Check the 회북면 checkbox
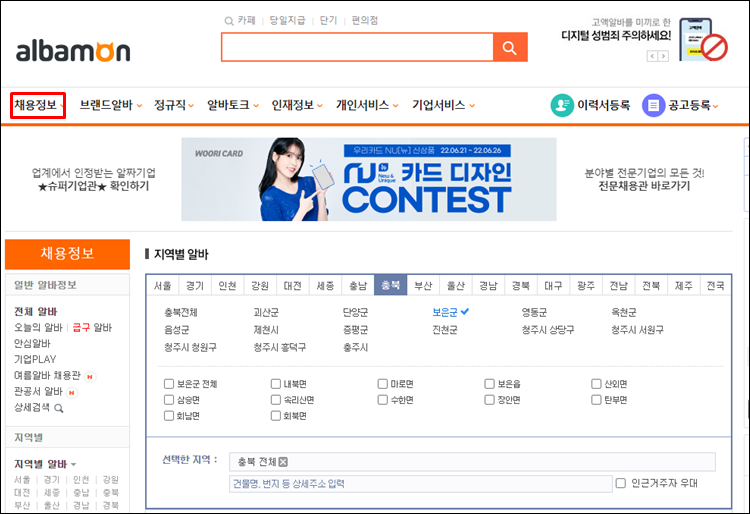 [276, 416]
